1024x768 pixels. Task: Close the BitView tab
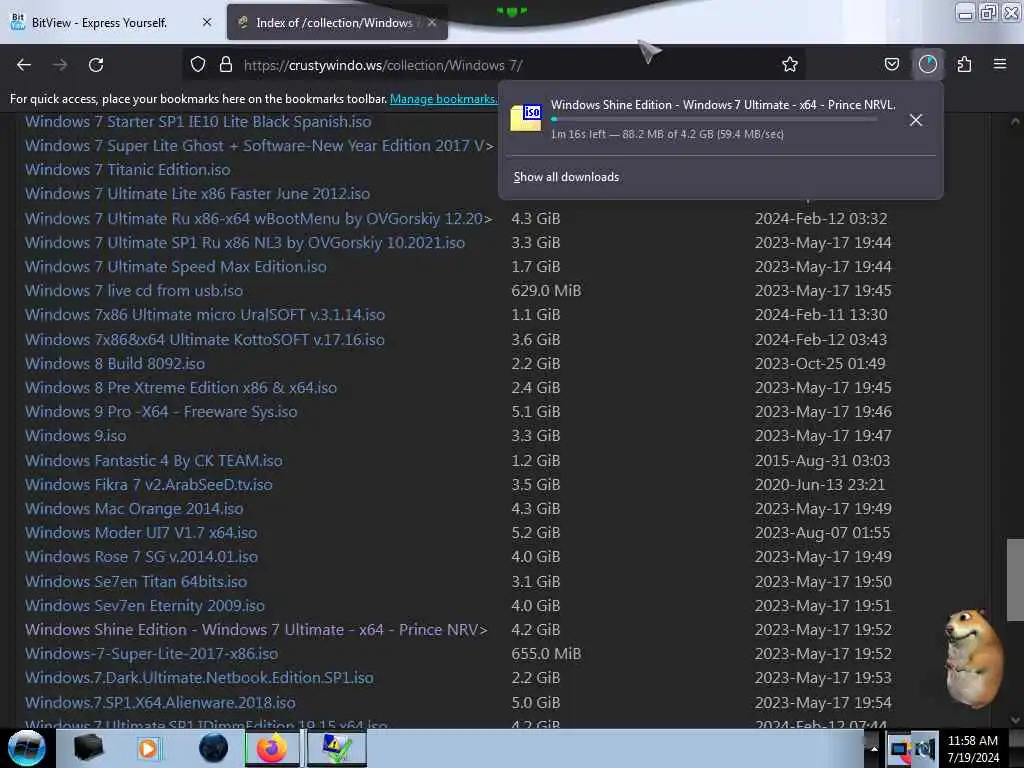pos(207,22)
